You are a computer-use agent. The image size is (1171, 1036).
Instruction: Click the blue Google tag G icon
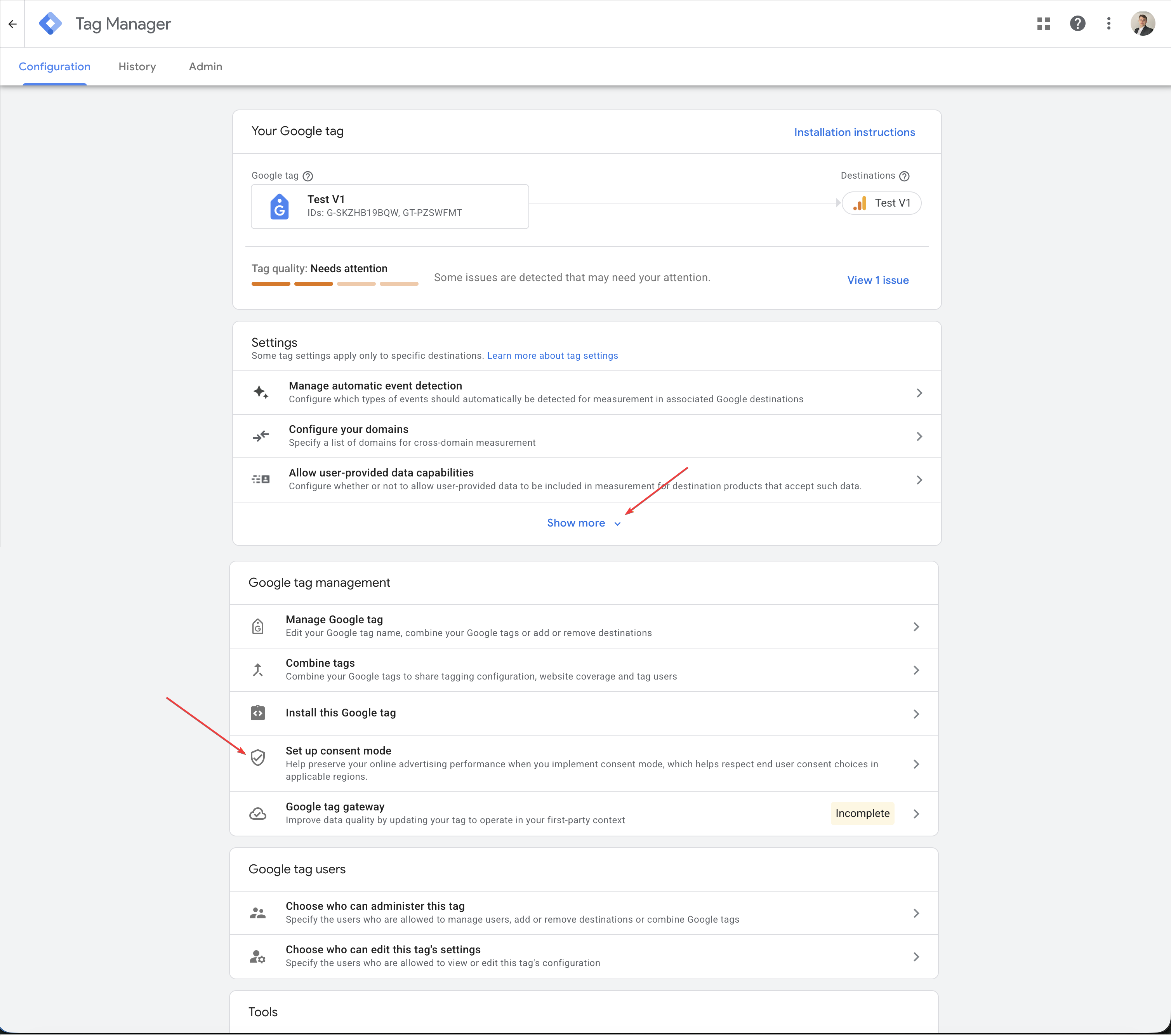(279, 207)
